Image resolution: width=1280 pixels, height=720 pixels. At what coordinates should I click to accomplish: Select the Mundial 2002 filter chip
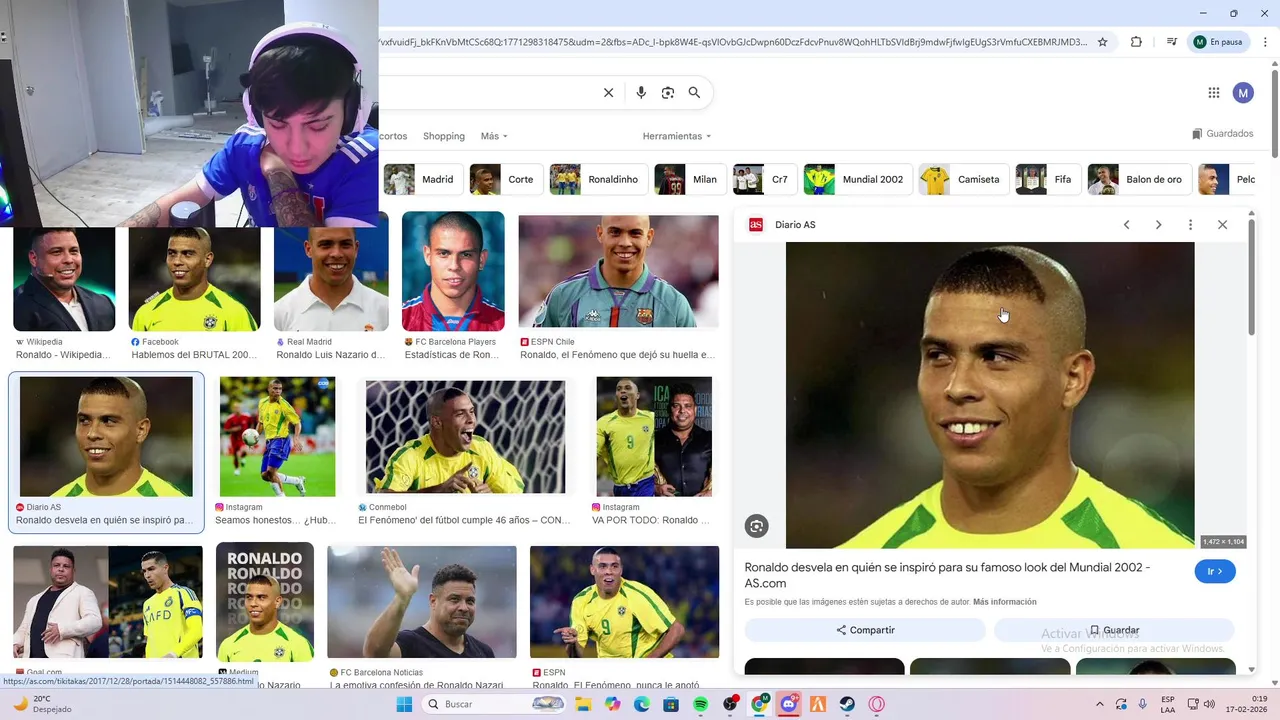coord(857,180)
